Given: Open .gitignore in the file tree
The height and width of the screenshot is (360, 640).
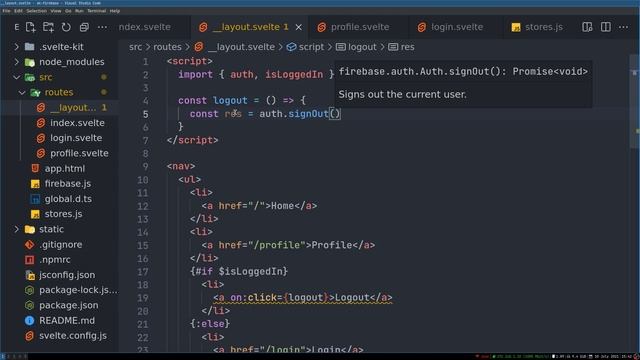Looking at the screenshot, I should [x=59, y=244].
